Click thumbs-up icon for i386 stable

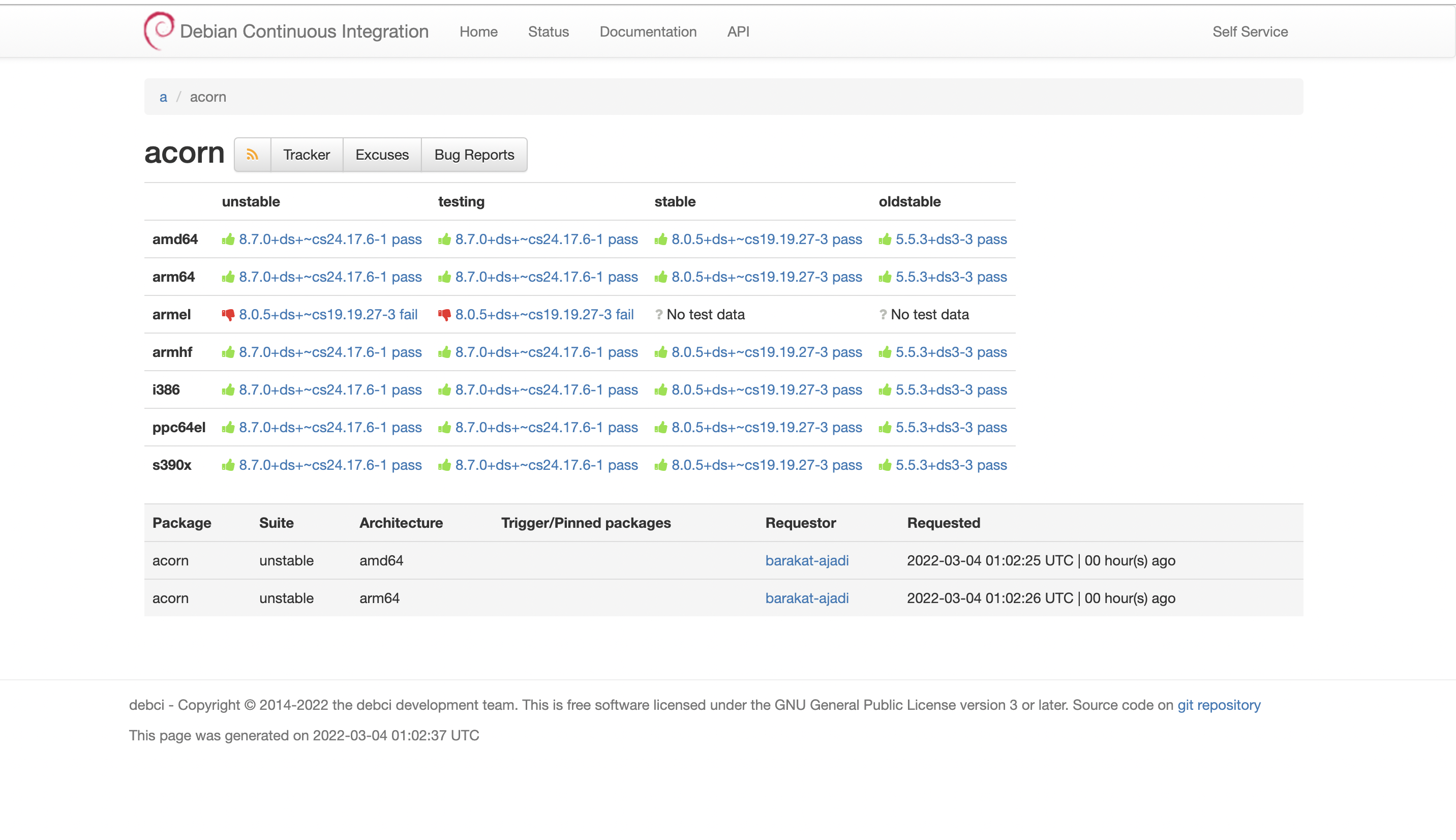coord(661,390)
